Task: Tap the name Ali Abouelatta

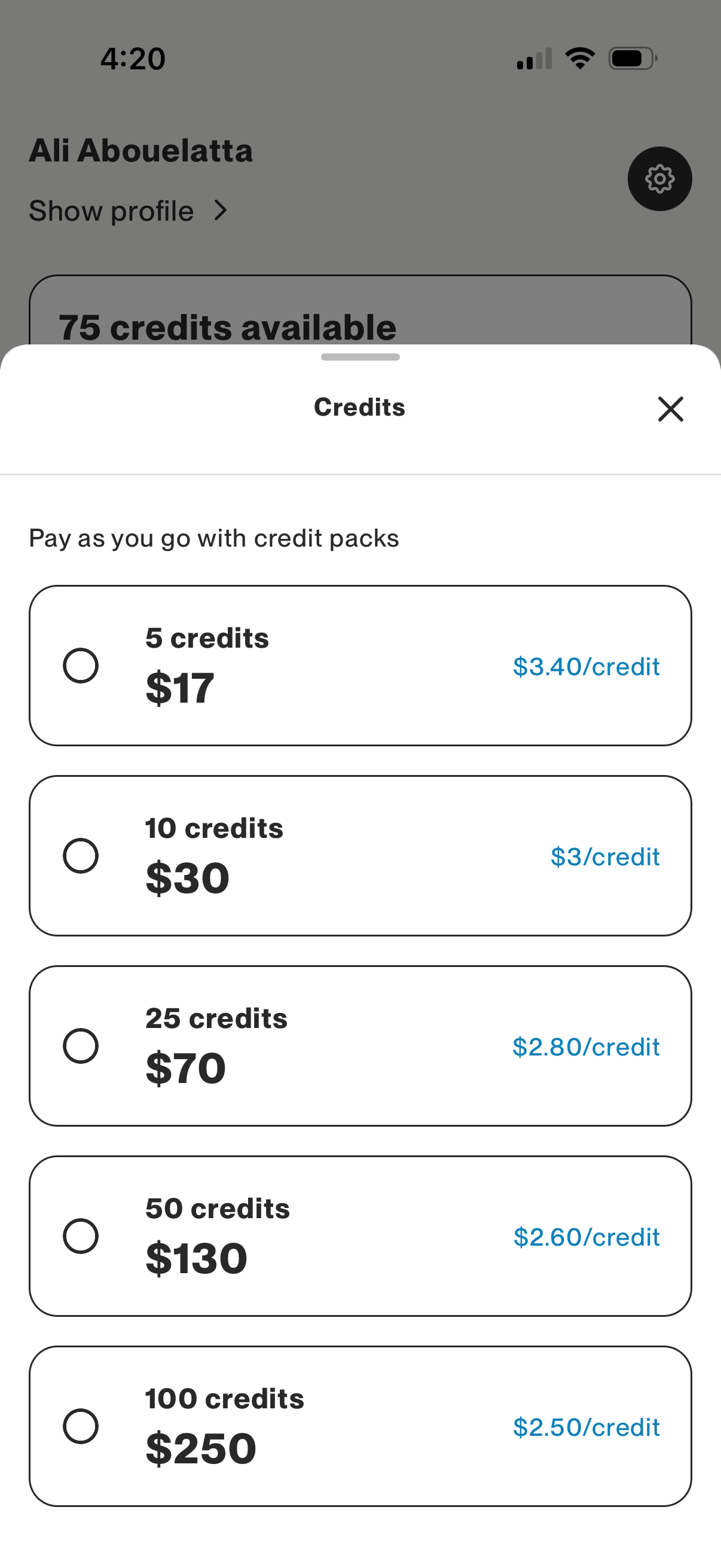Action: coord(140,150)
